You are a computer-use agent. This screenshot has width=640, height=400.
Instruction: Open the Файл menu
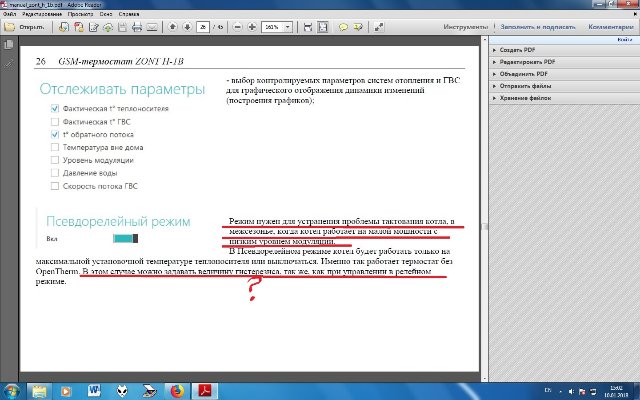pyautogui.click(x=9, y=16)
